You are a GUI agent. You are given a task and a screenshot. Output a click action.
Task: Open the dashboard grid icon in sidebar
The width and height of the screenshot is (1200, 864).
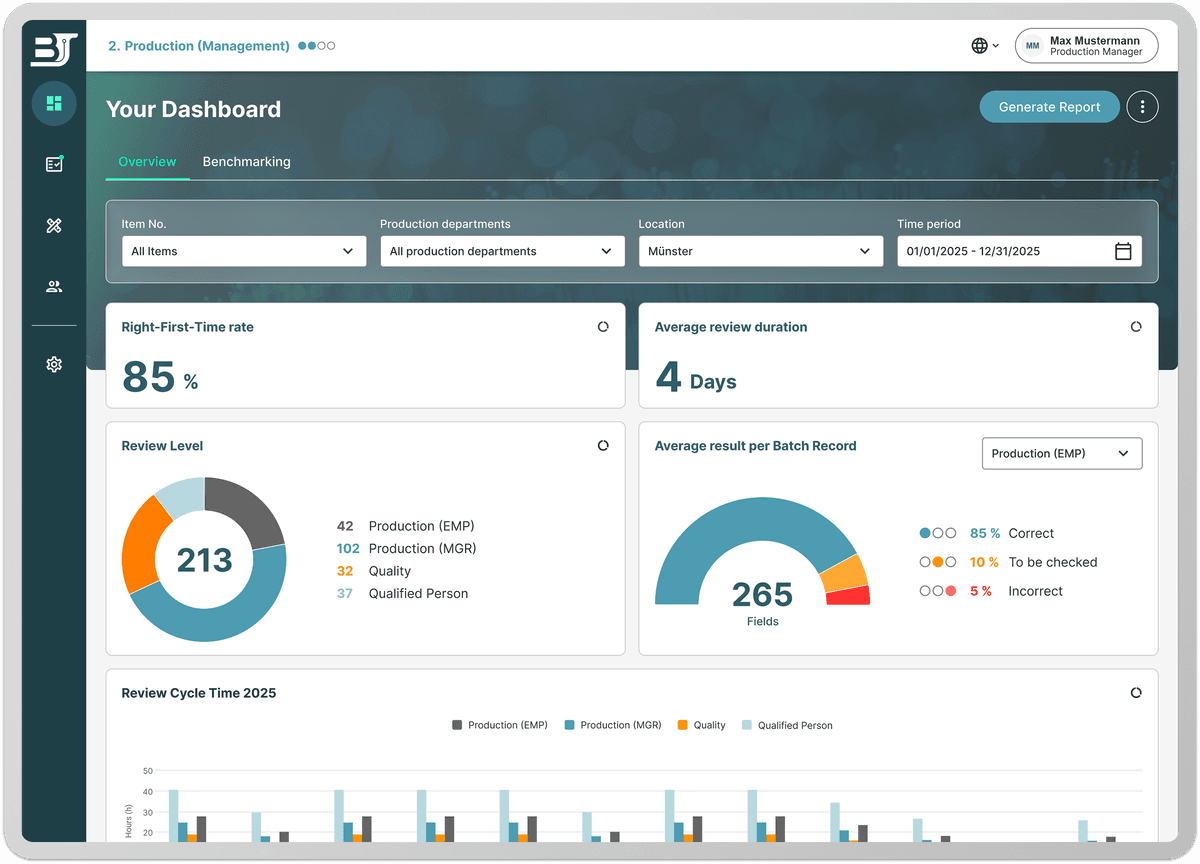click(x=54, y=103)
